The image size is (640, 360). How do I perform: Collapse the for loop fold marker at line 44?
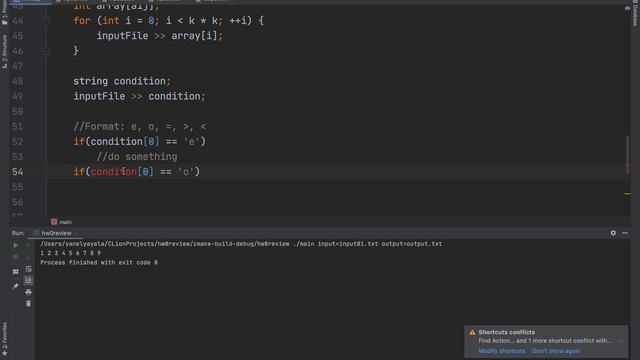click(46, 21)
